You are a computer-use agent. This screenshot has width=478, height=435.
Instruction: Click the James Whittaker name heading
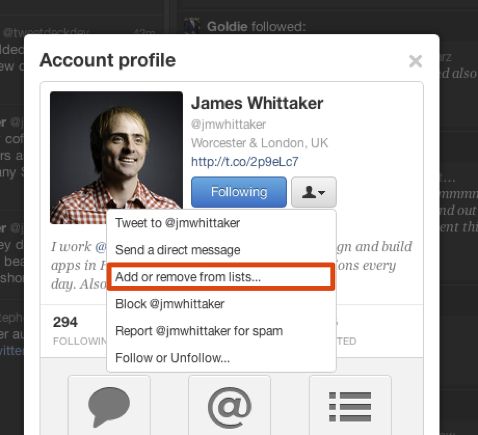257,103
